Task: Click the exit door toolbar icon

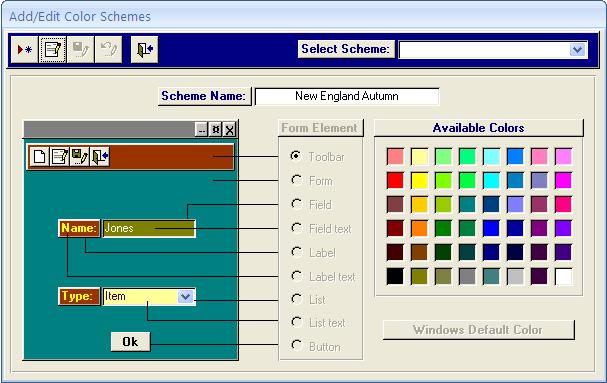Action: (x=144, y=50)
